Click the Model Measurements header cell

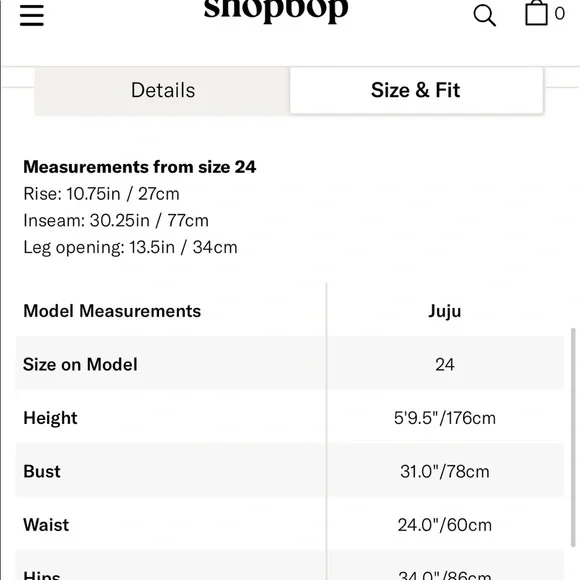[x=112, y=311]
